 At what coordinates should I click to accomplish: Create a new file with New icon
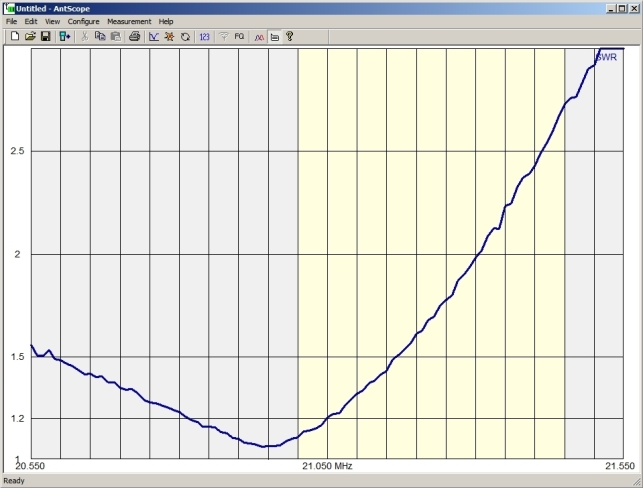point(14,36)
